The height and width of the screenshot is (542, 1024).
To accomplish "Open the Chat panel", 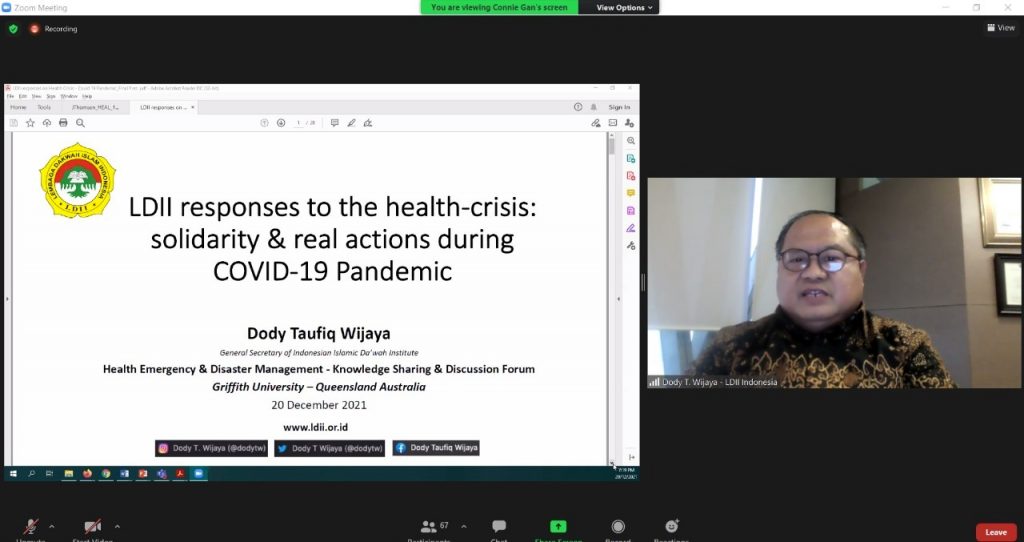I will 499,526.
